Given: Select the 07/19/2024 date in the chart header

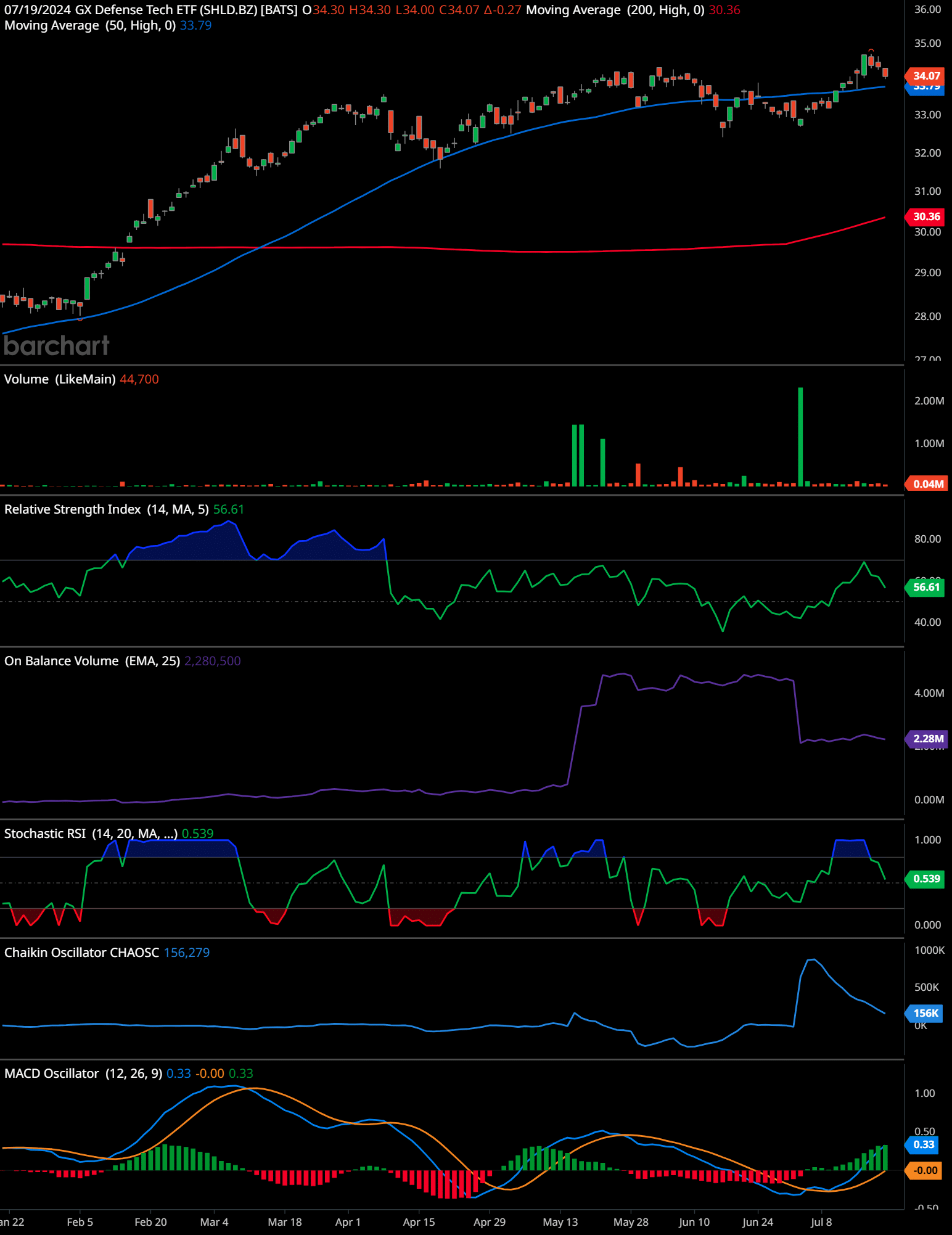Looking at the screenshot, I should coord(38,10).
